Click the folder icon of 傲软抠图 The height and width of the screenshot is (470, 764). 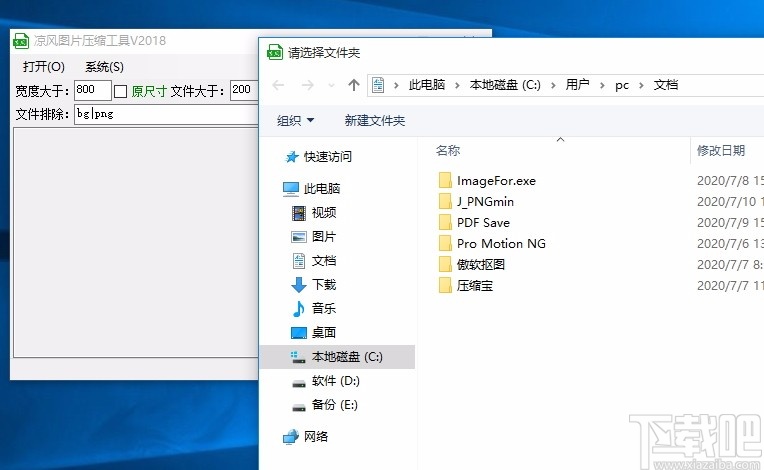[445, 264]
